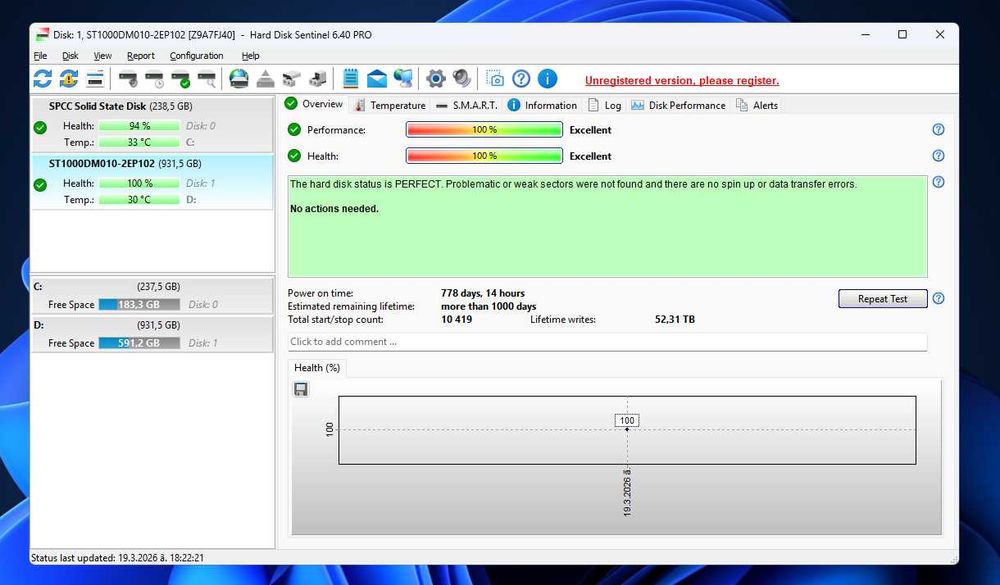
Task: Click the blue envelope e-mail icon
Action: tap(377, 79)
